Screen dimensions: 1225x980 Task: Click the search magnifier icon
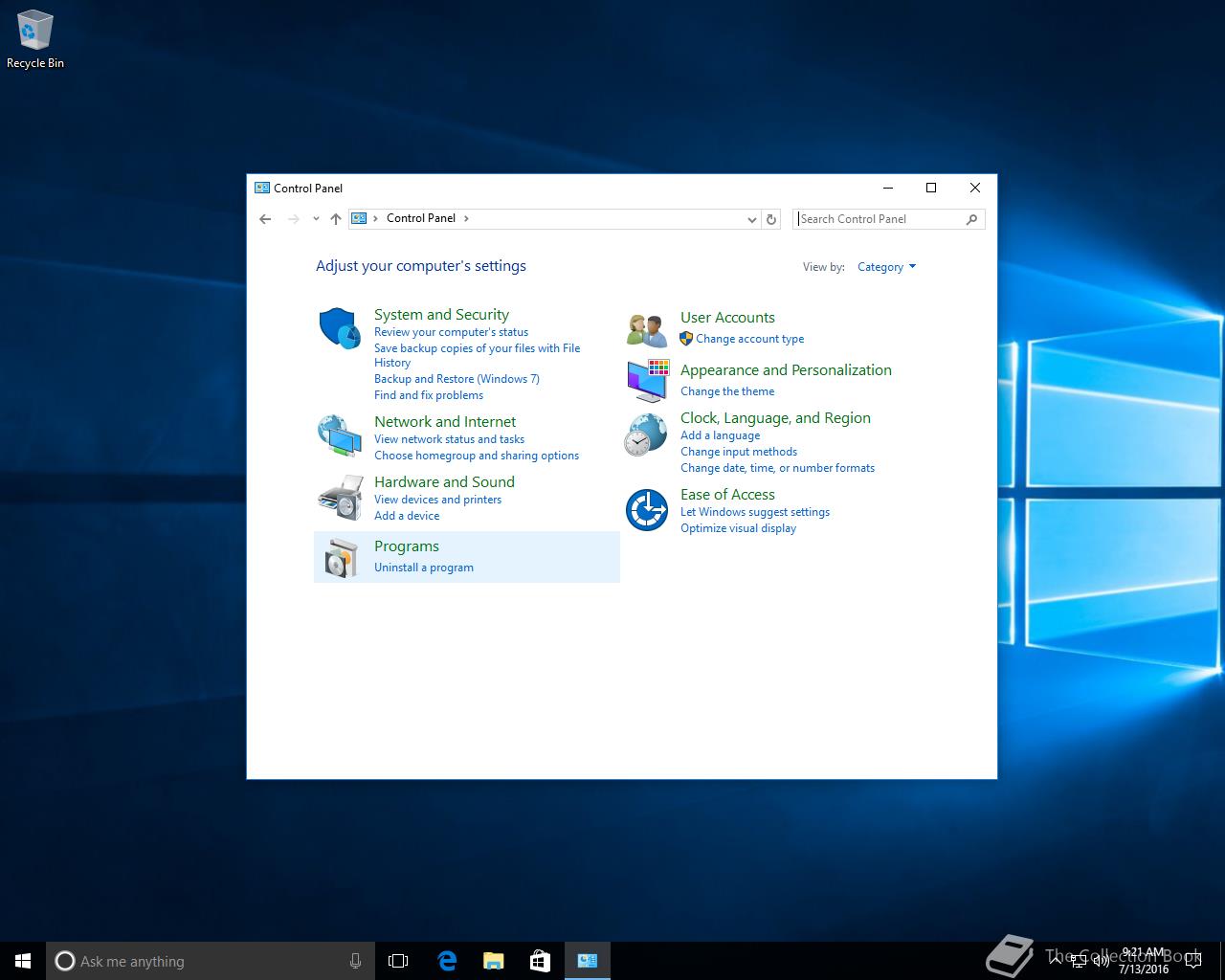971,219
